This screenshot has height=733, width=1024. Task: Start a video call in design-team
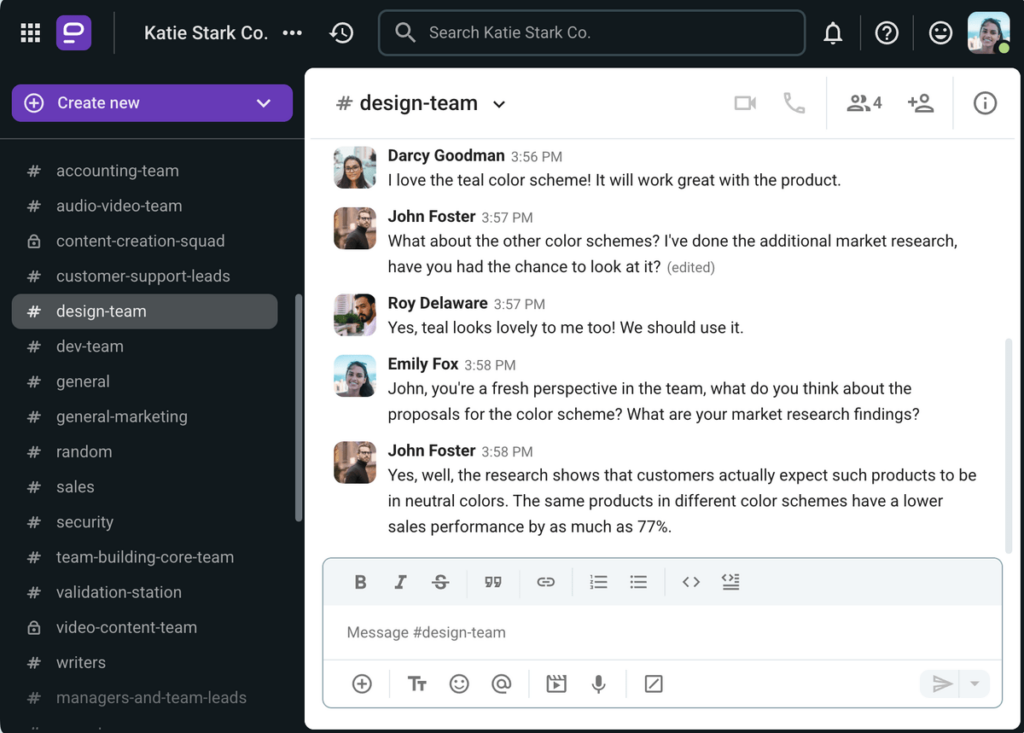click(745, 103)
